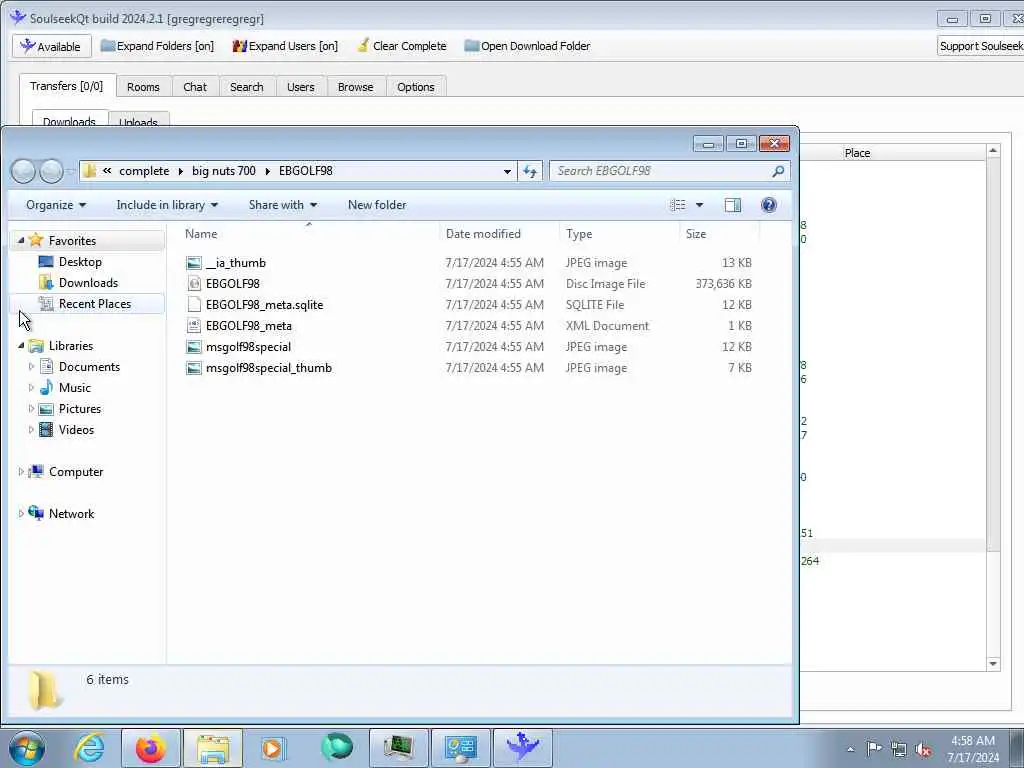Sort by the Type column header
The image size is (1024, 768).
[x=619, y=234]
